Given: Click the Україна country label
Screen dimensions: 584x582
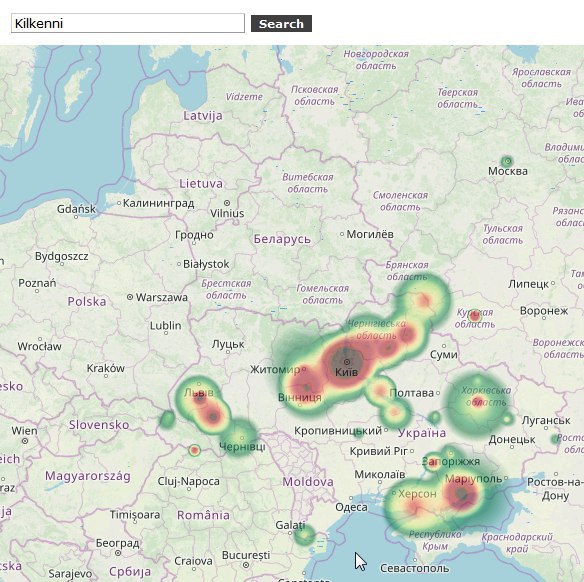Looking at the screenshot, I should tap(422, 433).
